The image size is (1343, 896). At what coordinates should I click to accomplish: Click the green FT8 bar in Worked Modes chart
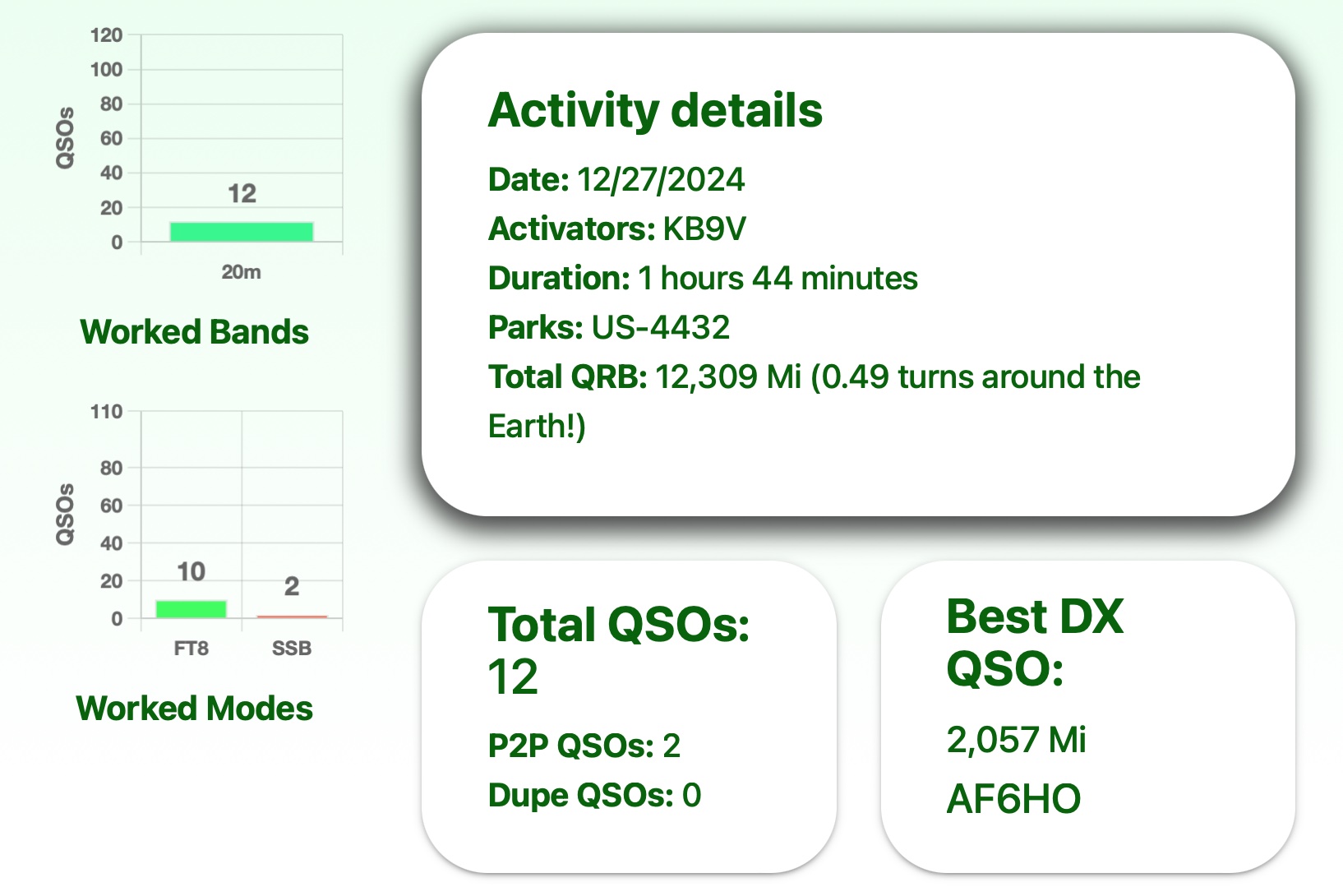point(191,609)
